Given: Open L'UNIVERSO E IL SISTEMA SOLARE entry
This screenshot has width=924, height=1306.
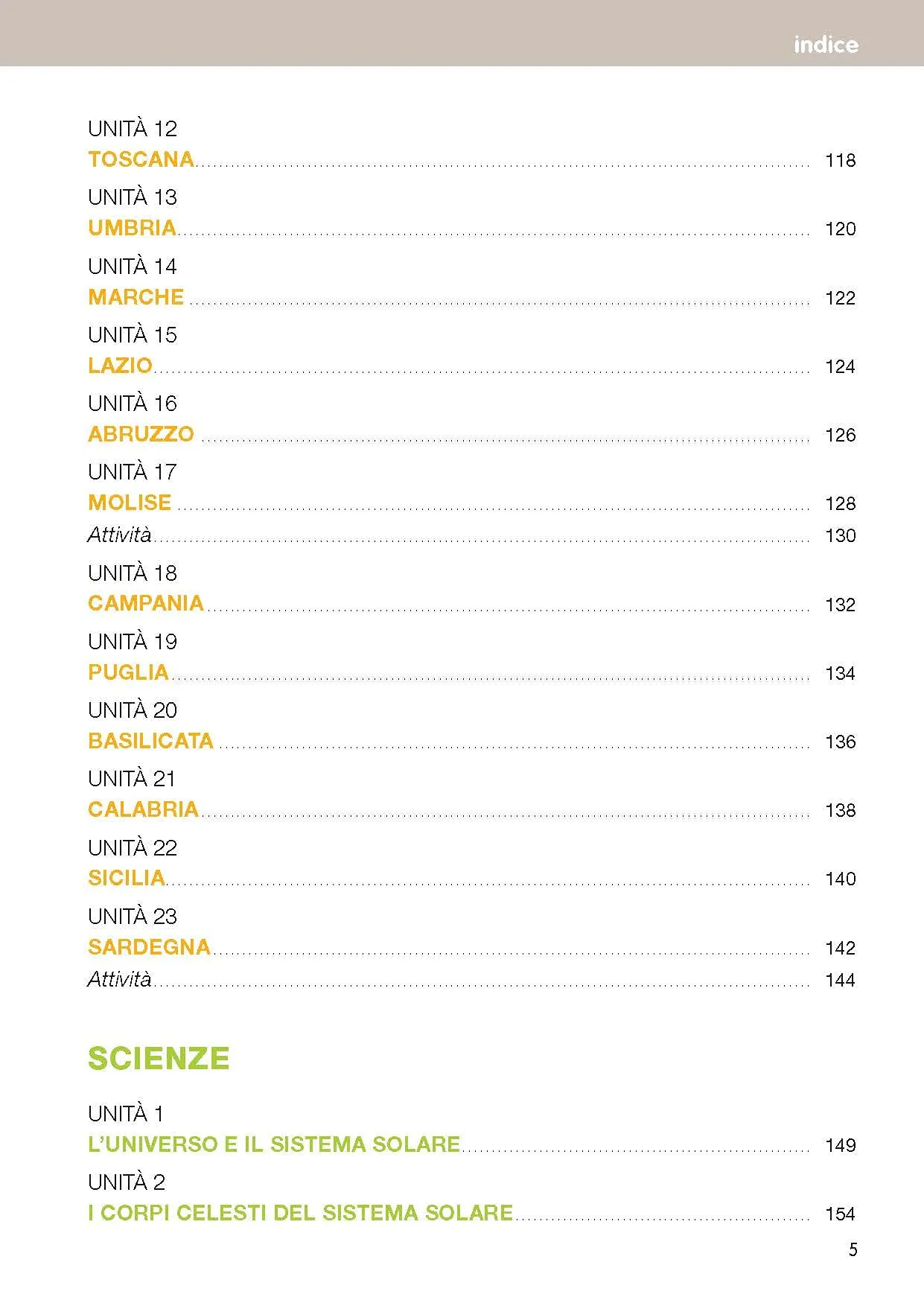Looking at the screenshot, I should pyautogui.click(x=274, y=1144).
